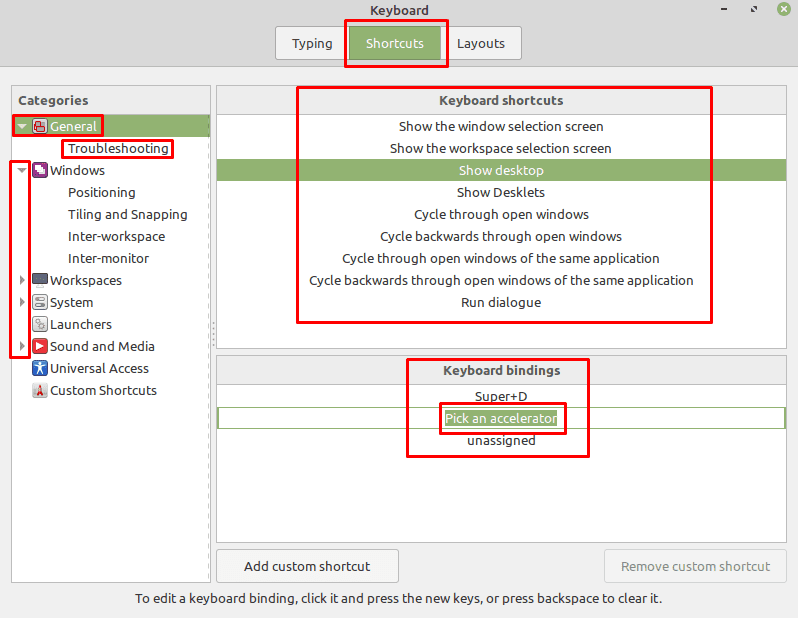Select Troubleshooting subcategory
Viewport: 798px width, 618px height.
(118, 148)
